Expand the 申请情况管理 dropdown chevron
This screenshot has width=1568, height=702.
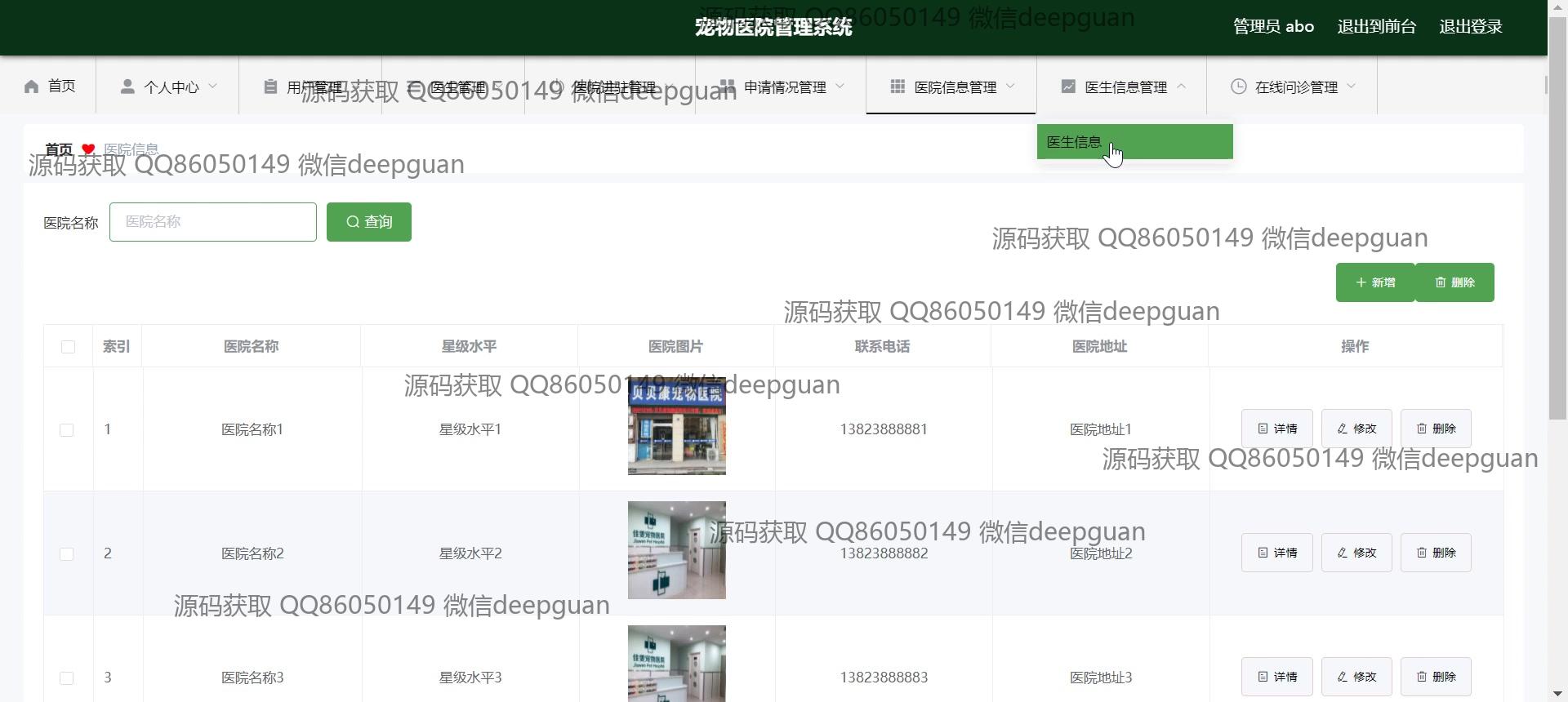(x=840, y=87)
